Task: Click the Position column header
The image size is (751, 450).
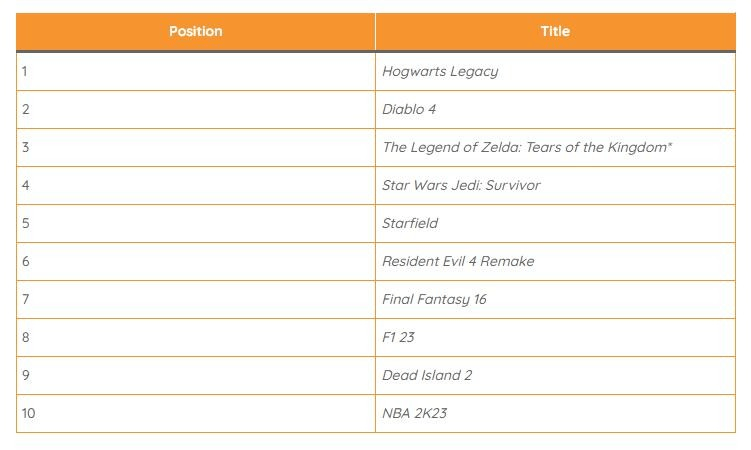Action: [x=195, y=32]
